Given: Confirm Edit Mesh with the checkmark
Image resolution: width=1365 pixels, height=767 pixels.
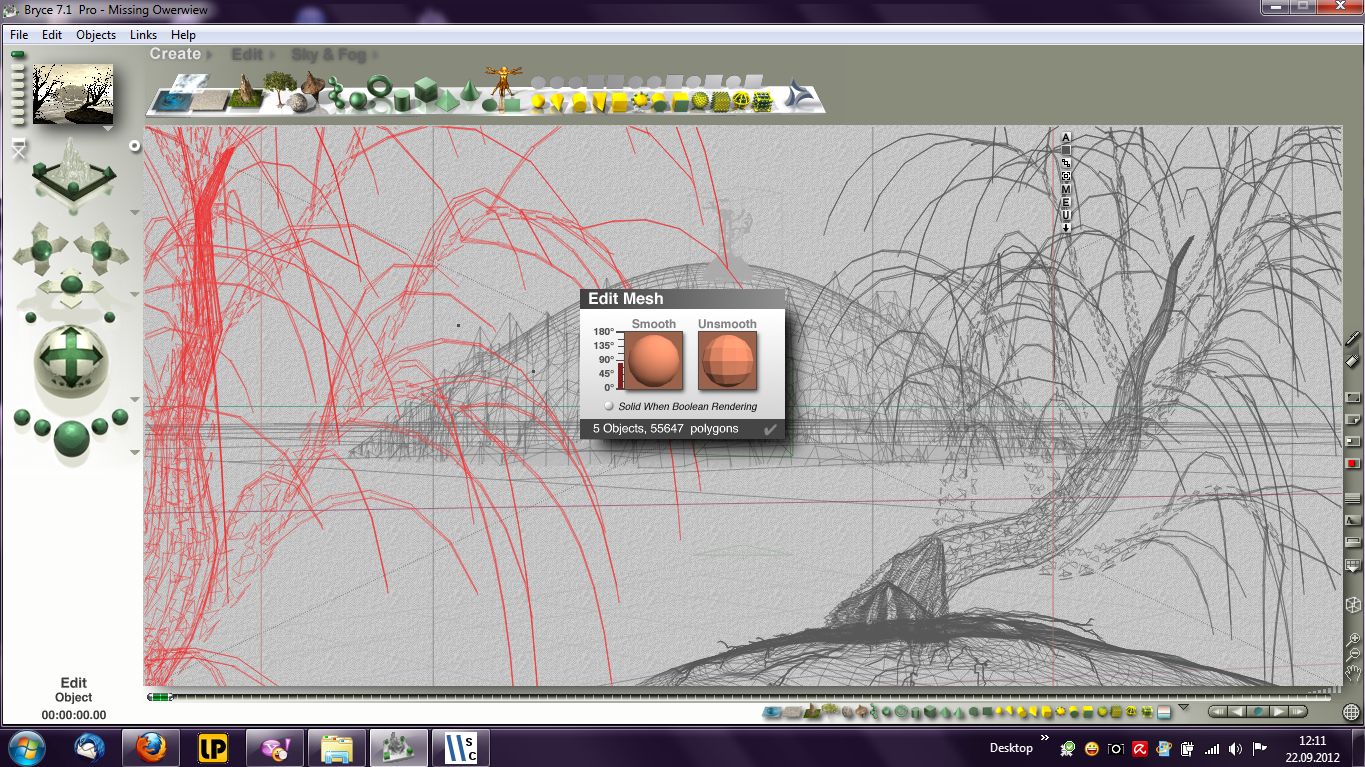Looking at the screenshot, I should coord(770,429).
